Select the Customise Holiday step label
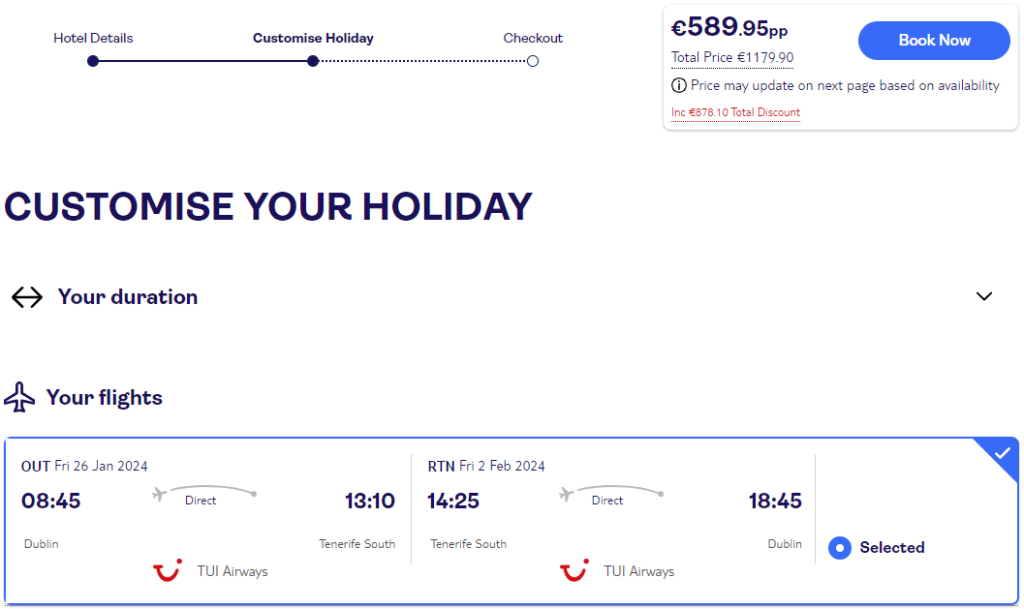Image resolution: width=1024 pixels, height=609 pixels. 313,38
